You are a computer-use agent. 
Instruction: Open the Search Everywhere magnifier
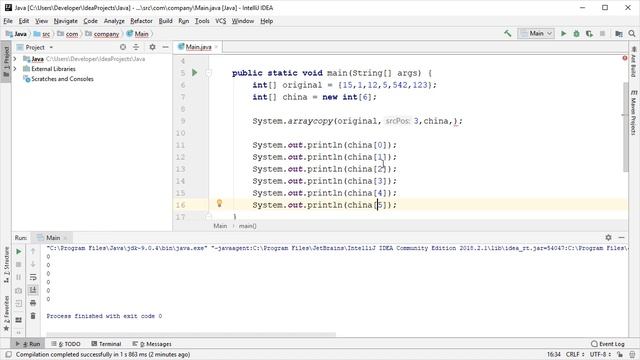(x=632, y=33)
